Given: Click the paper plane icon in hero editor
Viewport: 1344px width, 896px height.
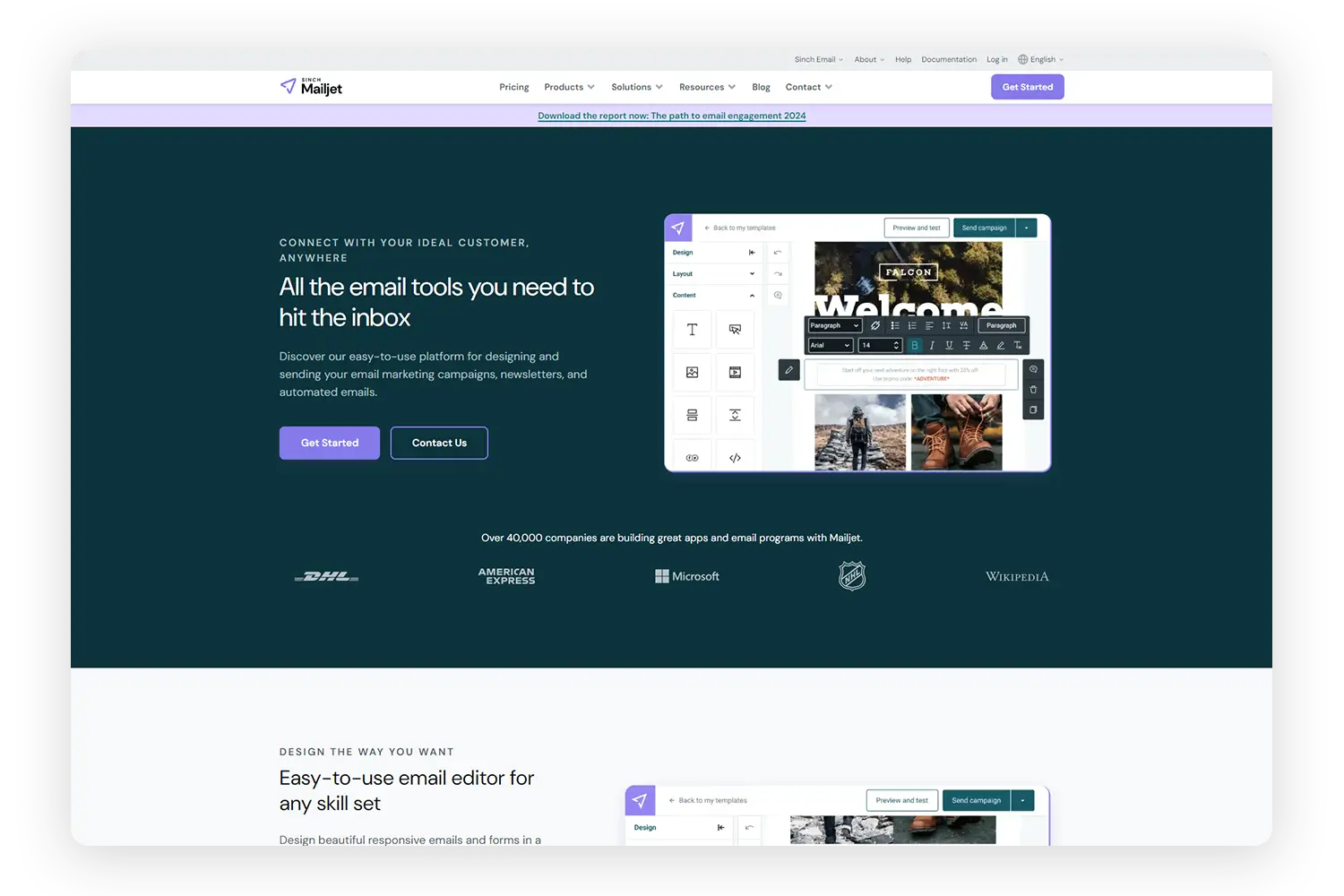Looking at the screenshot, I should click(678, 228).
